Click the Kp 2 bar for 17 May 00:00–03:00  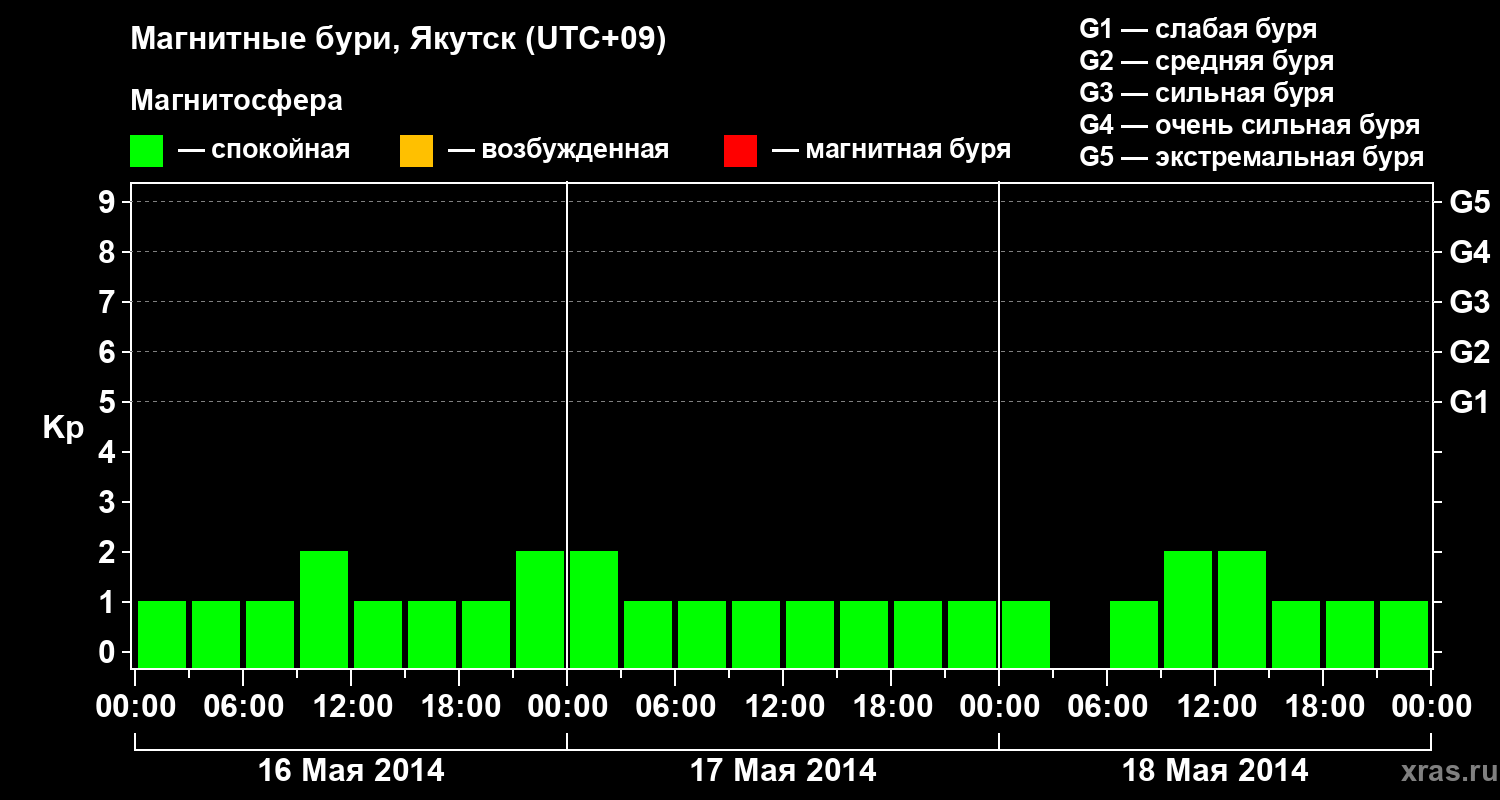coord(594,609)
